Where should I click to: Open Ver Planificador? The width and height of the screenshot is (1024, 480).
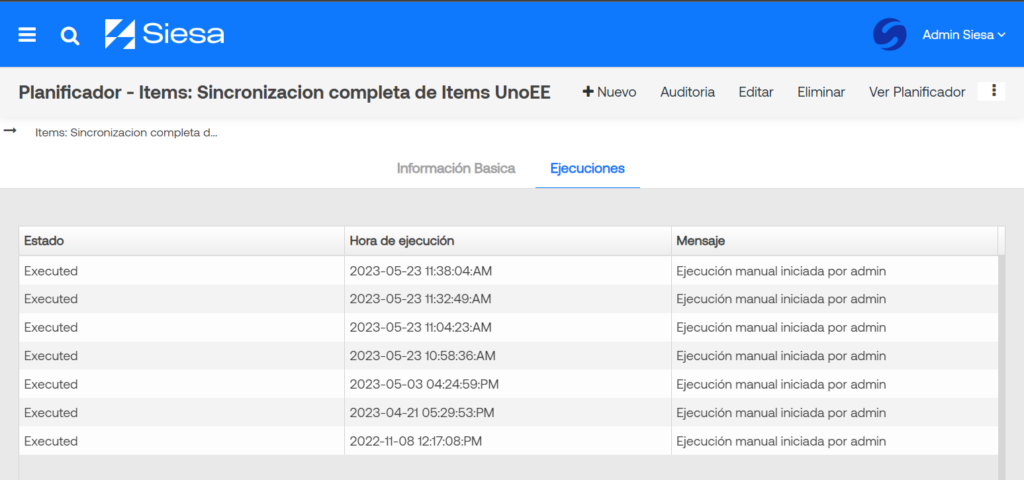coord(917,92)
